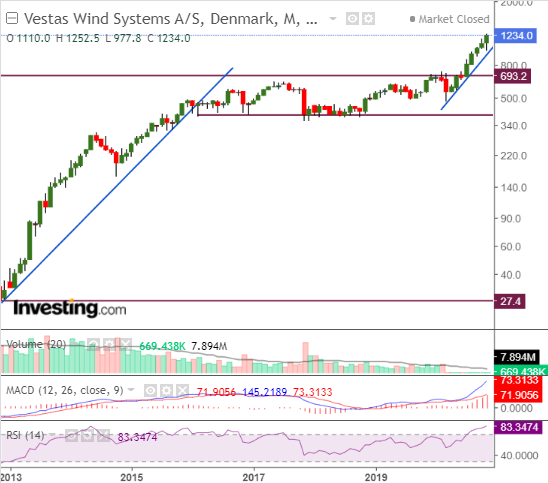Toggle visibility eye for Vestas main series
This screenshot has height=483, width=548.
(x=352, y=19)
